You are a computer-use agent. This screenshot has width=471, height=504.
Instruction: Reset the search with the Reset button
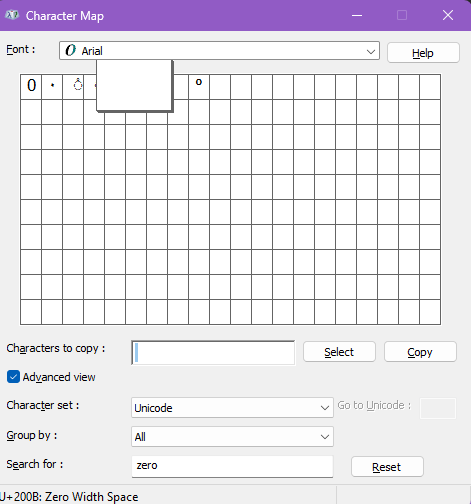[x=387, y=467]
